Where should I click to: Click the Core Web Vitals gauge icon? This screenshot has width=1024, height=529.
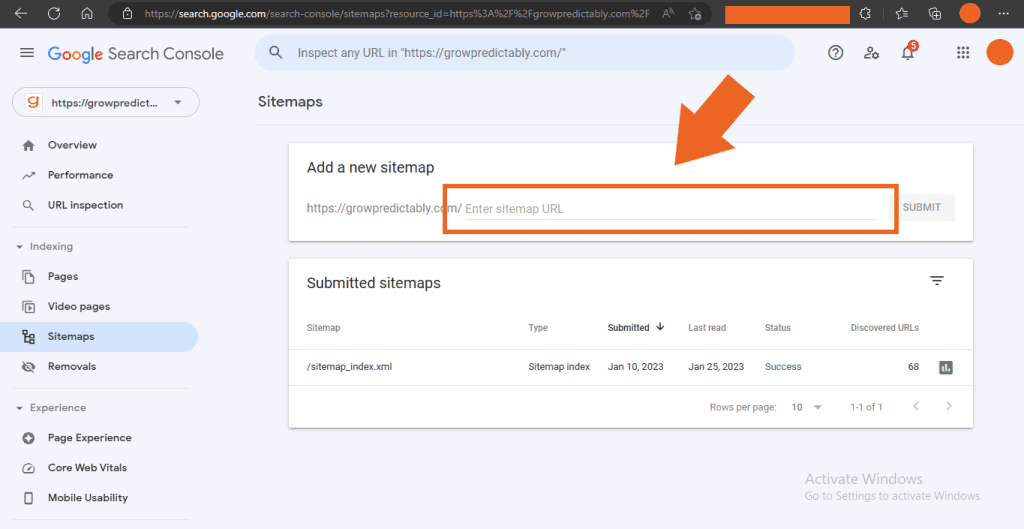pyautogui.click(x=28, y=468)
